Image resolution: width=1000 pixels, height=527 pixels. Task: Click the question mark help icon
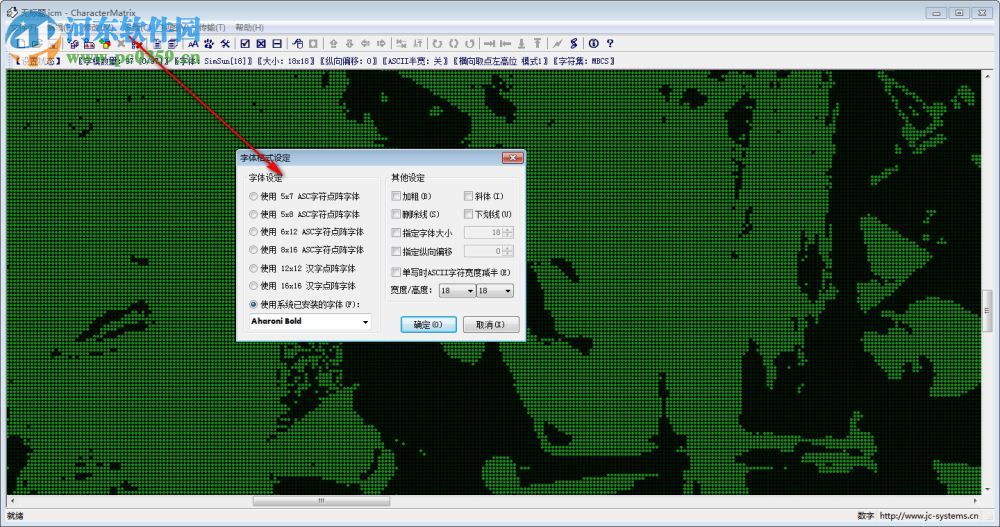pos(610,43)
